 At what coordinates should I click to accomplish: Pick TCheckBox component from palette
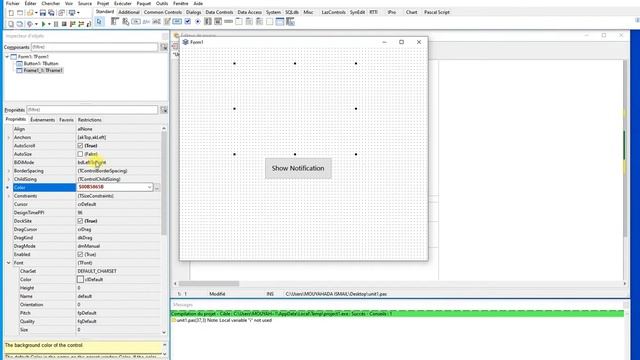pos(187,22)
